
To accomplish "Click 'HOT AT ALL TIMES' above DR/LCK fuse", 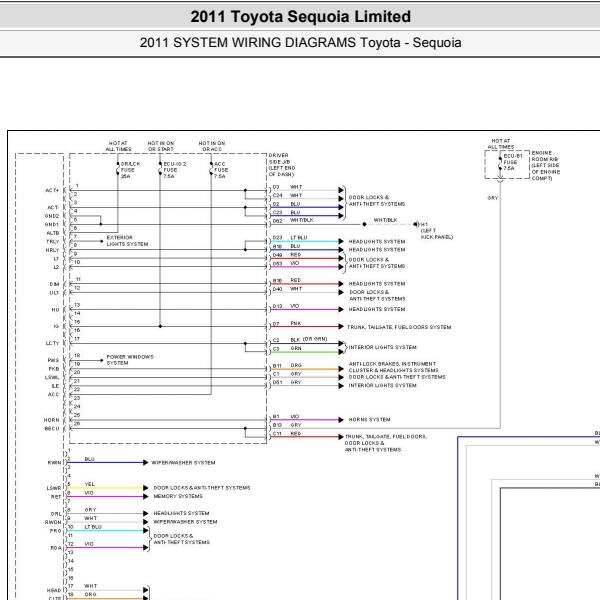I will [118, 146].
